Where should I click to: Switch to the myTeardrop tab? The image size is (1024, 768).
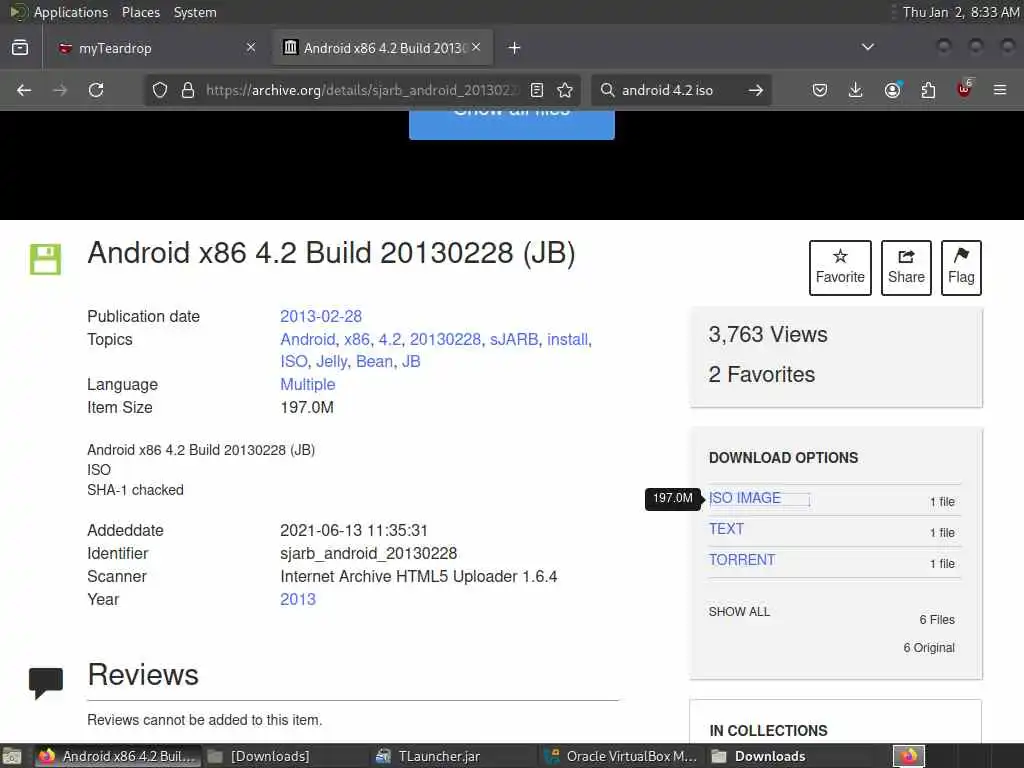[155, 48]
